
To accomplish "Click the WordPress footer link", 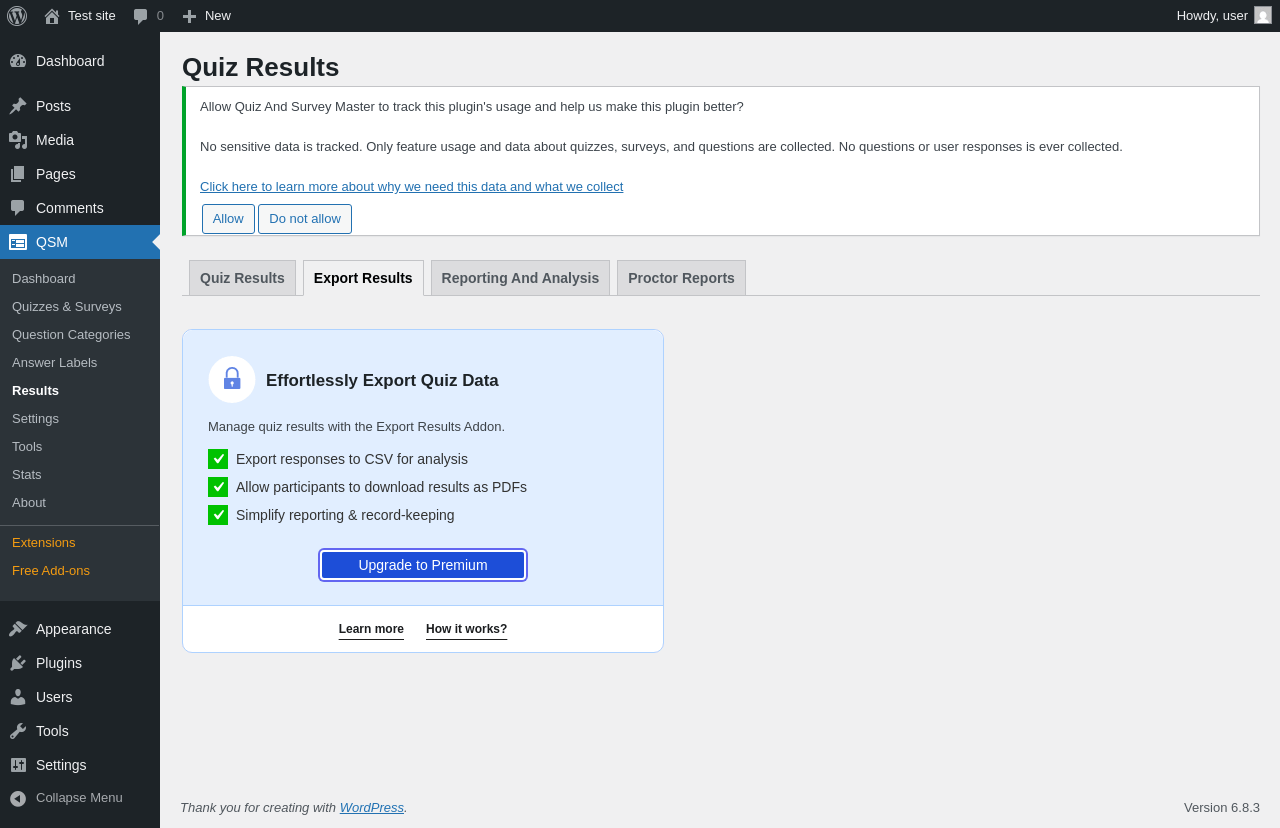I will 372,808.
